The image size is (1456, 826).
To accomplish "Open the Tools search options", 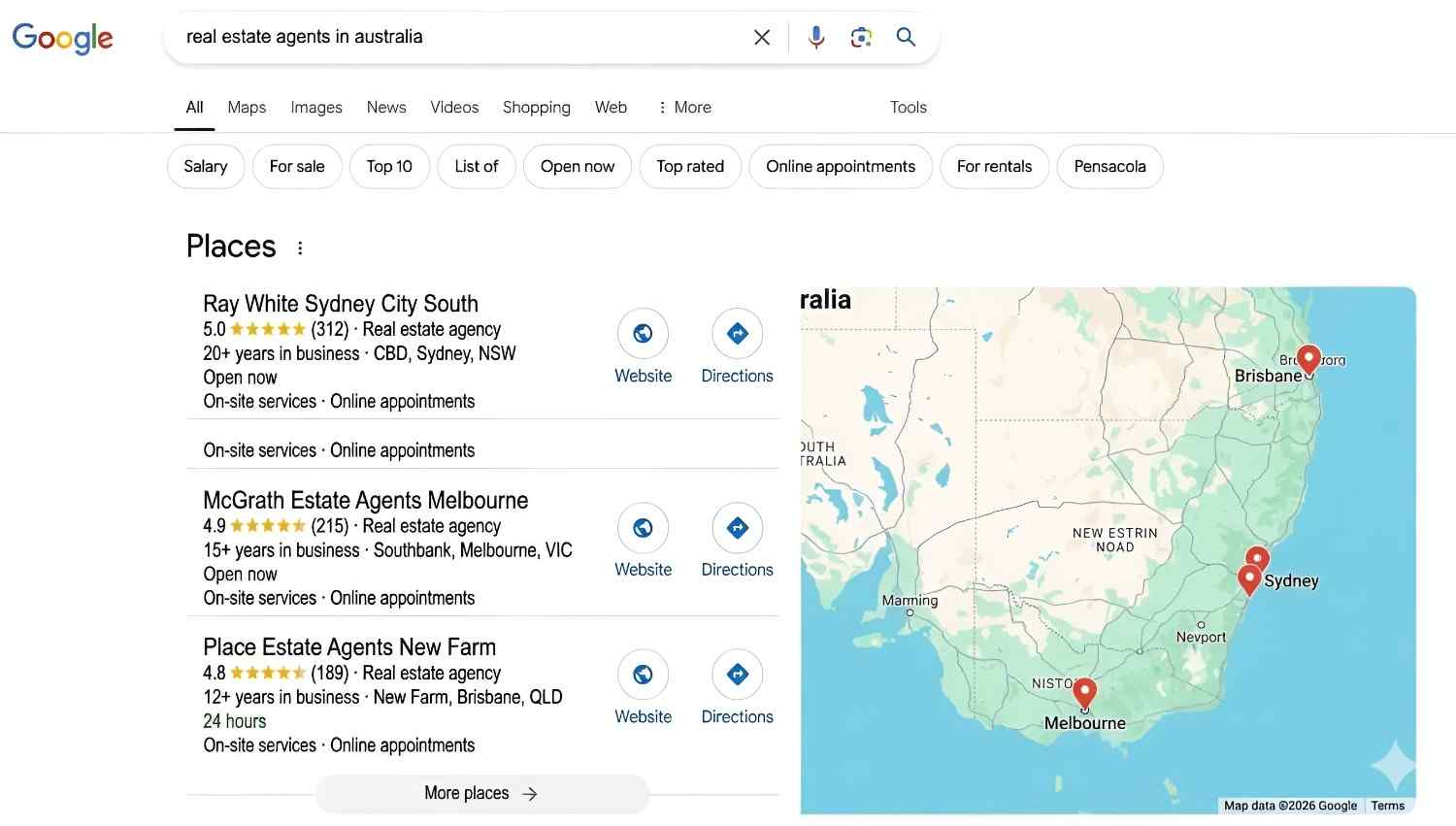I will tap(908, 108).
